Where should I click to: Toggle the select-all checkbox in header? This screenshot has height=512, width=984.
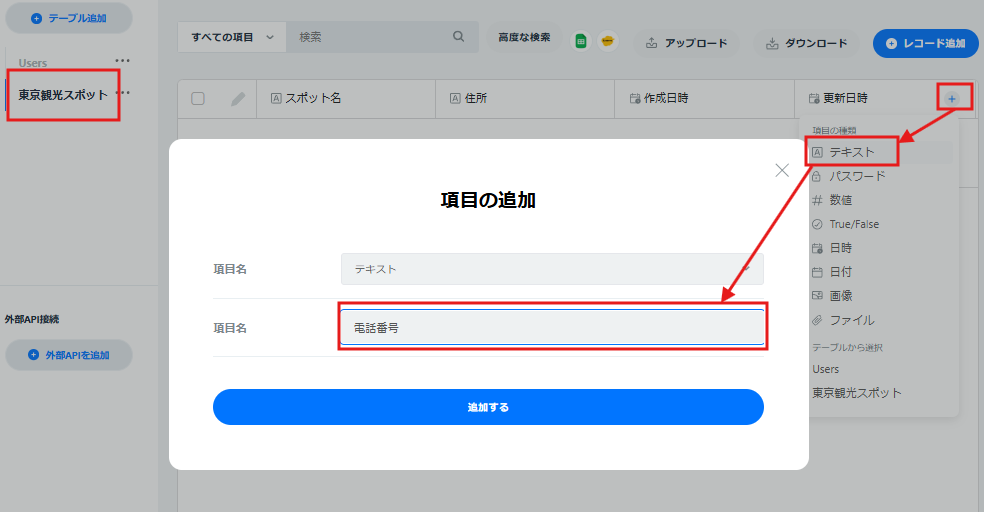[x=198, y=99]
